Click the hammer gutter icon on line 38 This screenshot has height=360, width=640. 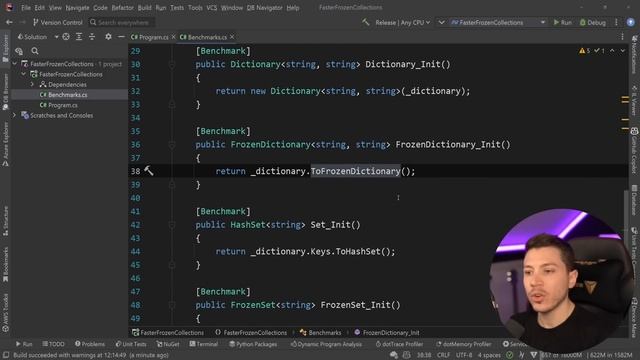149,171
